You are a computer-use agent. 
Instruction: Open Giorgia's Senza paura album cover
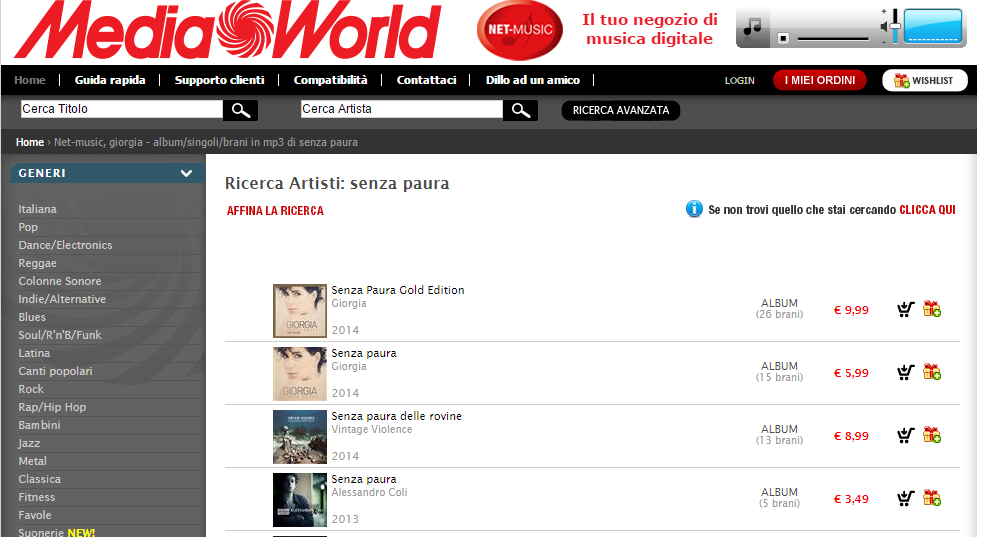click(x=299, y=373)
